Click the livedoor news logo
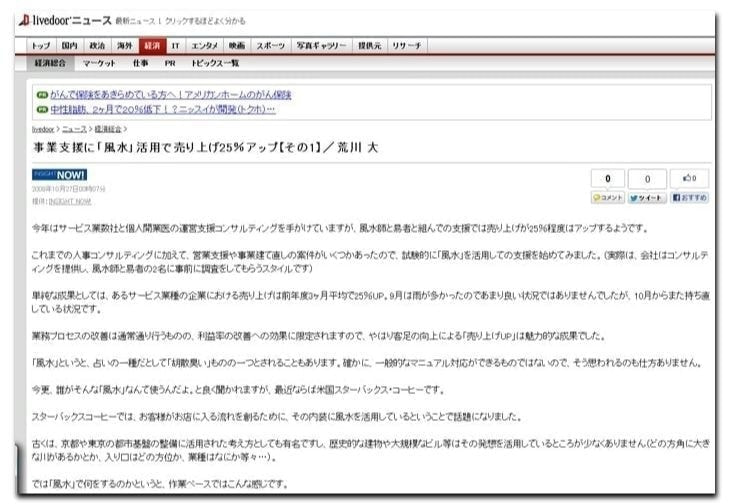 click(x=65, y=20)
